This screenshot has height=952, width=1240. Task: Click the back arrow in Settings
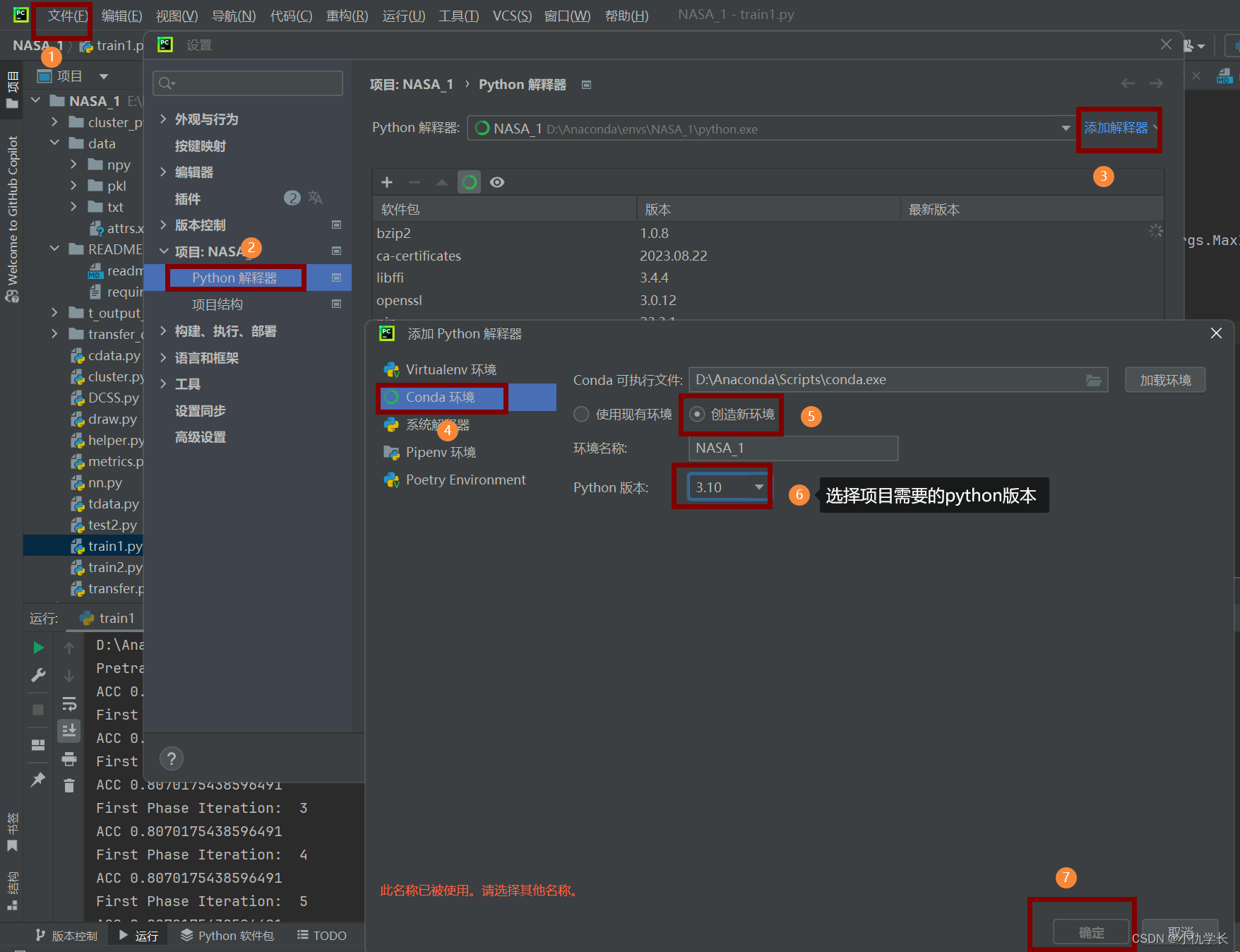[x=1128, y=84]
